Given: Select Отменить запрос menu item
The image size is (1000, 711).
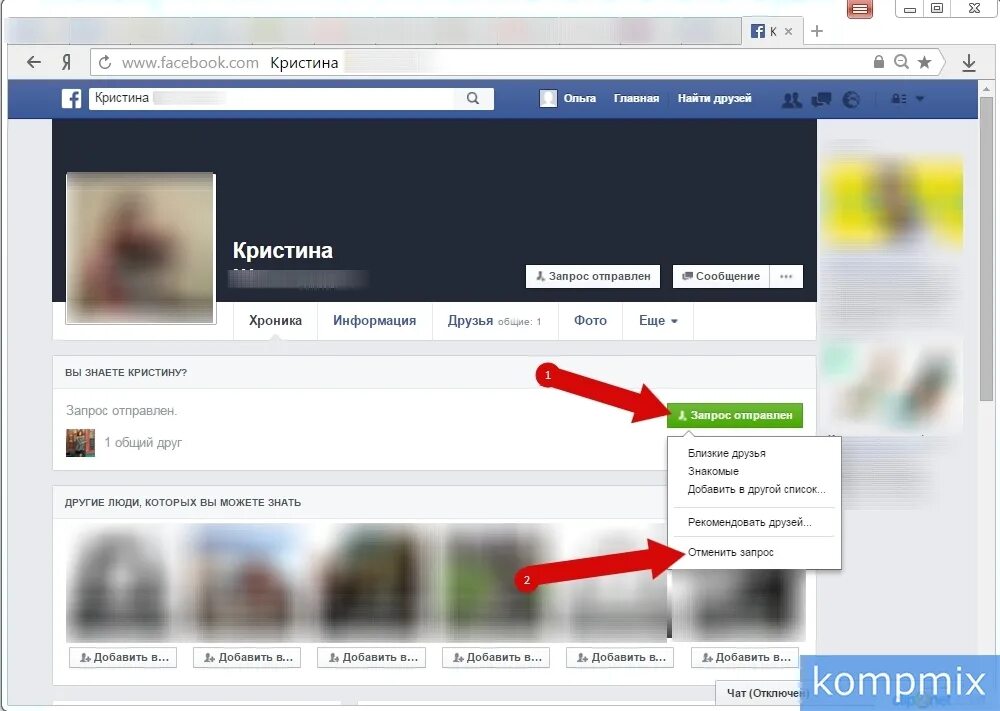Looking at the screenshot, I should click(730, 552).
